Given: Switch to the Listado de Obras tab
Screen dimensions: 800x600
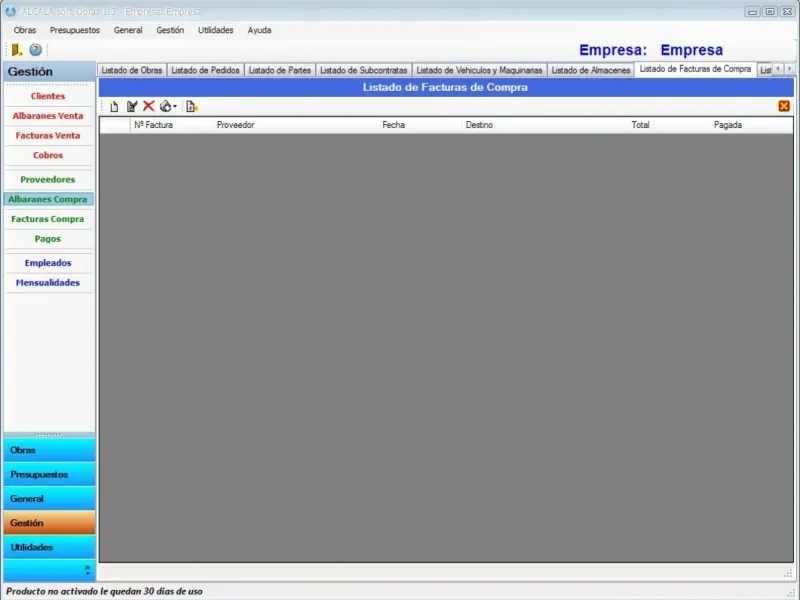Looking at the screenshot, I should click(x=132, y=70).
